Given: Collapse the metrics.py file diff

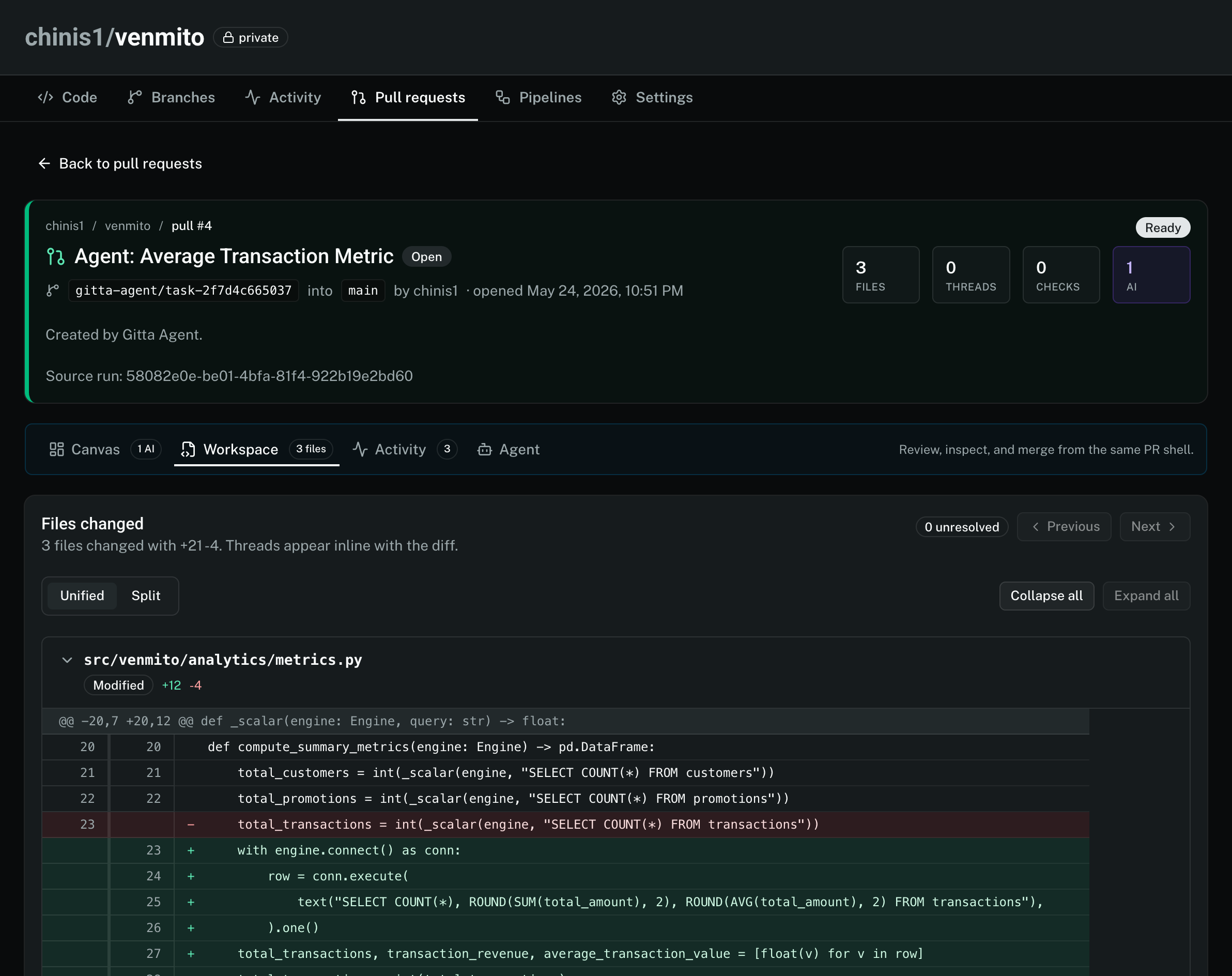Looking at the screenshot, I should [x=67, y=660].
